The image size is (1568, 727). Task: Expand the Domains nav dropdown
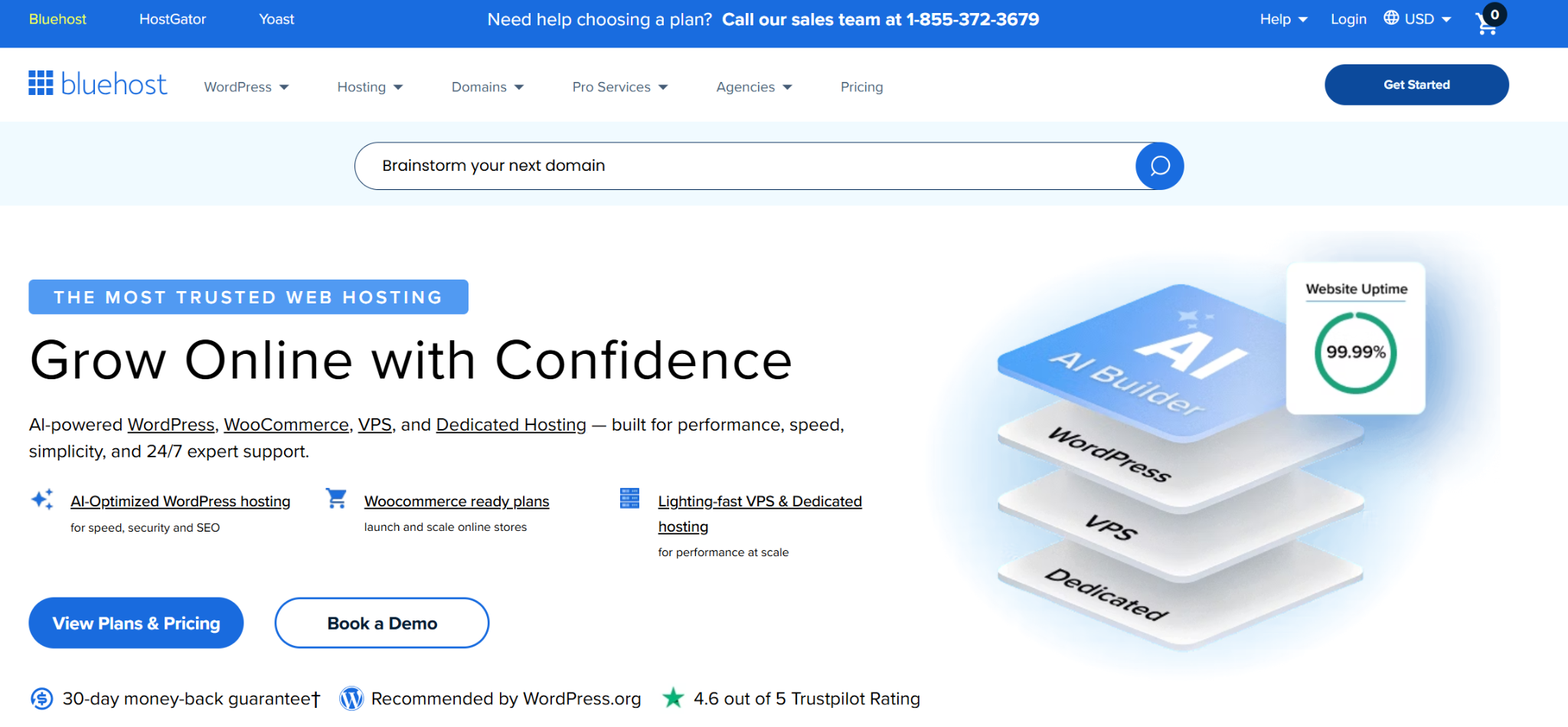pyautogui.click(x=488, y=87)
